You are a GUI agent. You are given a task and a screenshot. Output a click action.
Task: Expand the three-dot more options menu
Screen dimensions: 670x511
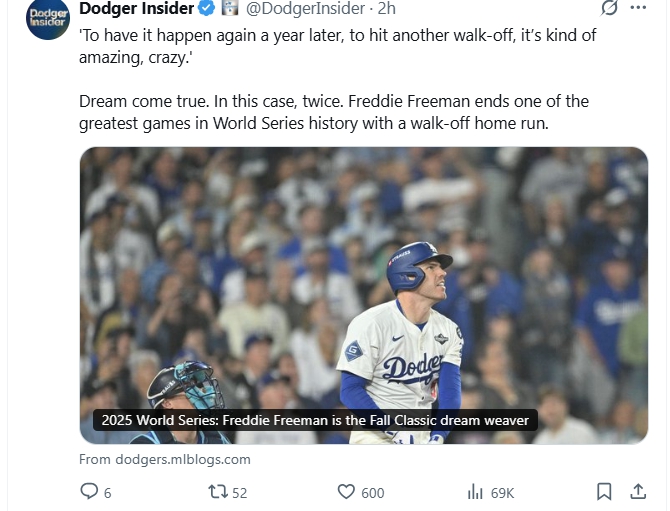coord(638,8)
